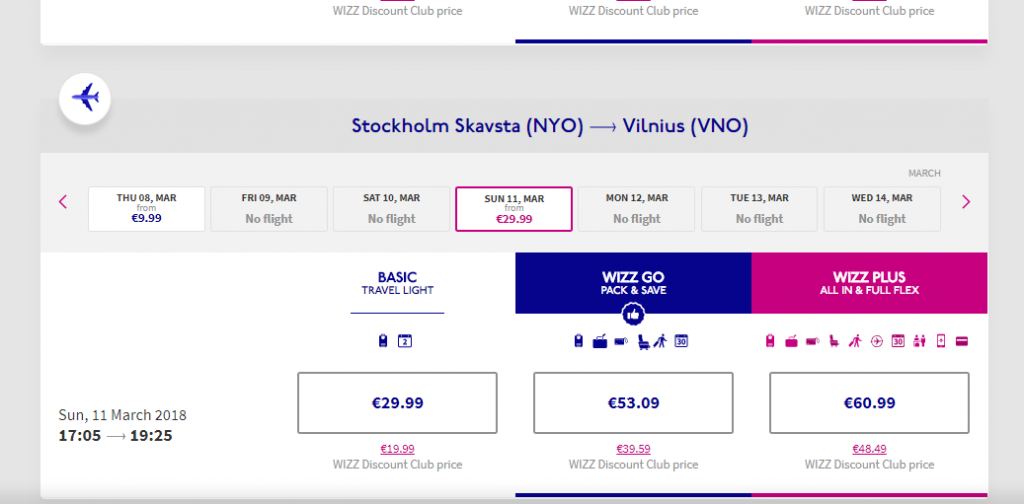
Task: Click the airplane icon above the route header
Action: click(85, 99)
